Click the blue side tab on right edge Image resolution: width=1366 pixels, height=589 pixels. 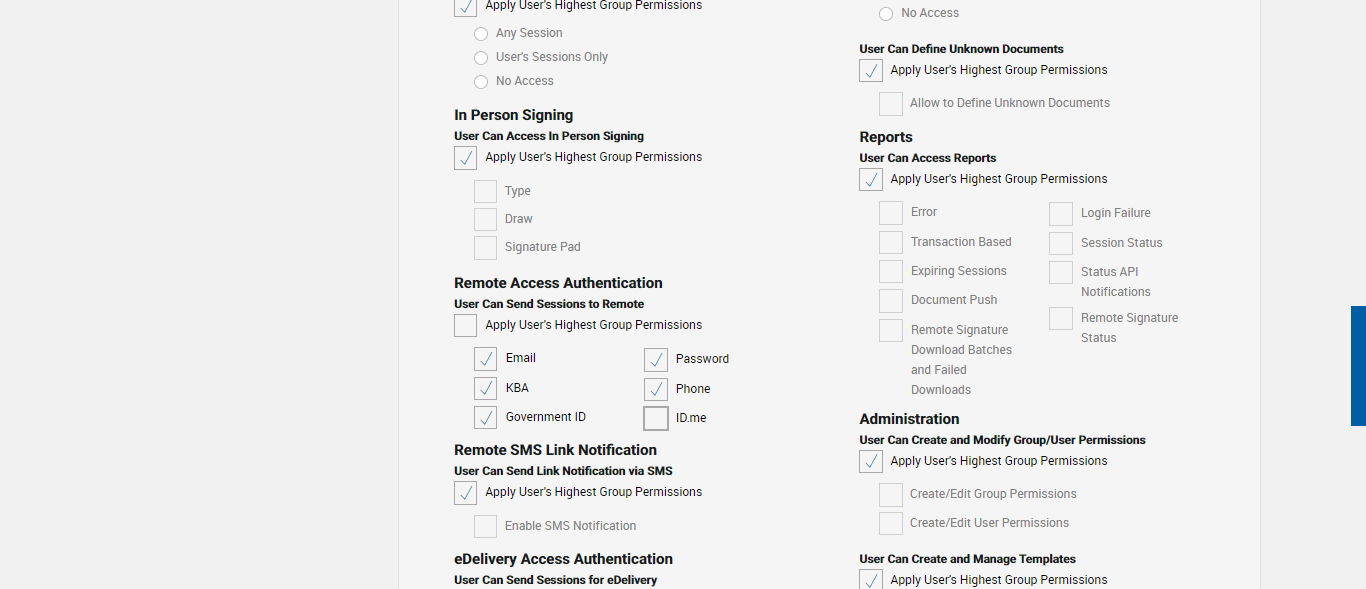(1358, 366)
